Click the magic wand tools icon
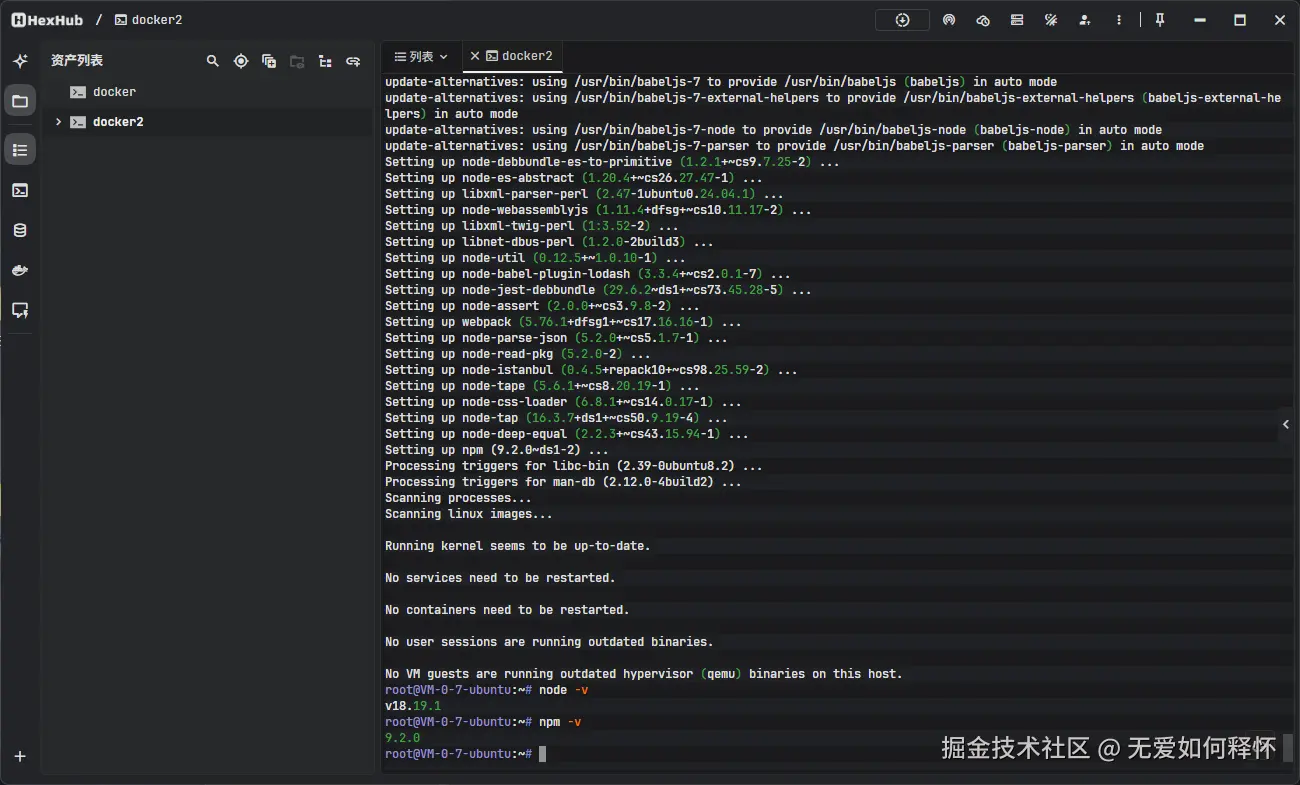 click(1051, 20)
